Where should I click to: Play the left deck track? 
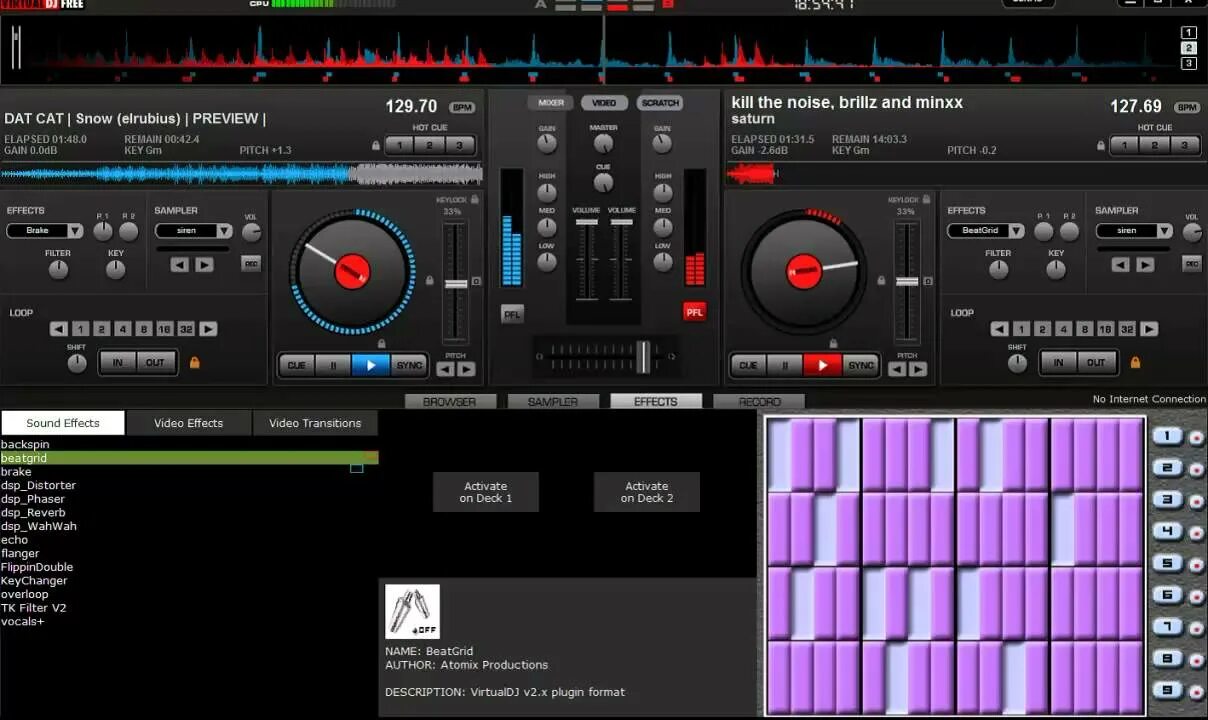pyautogui.click(x=371, y=365)
